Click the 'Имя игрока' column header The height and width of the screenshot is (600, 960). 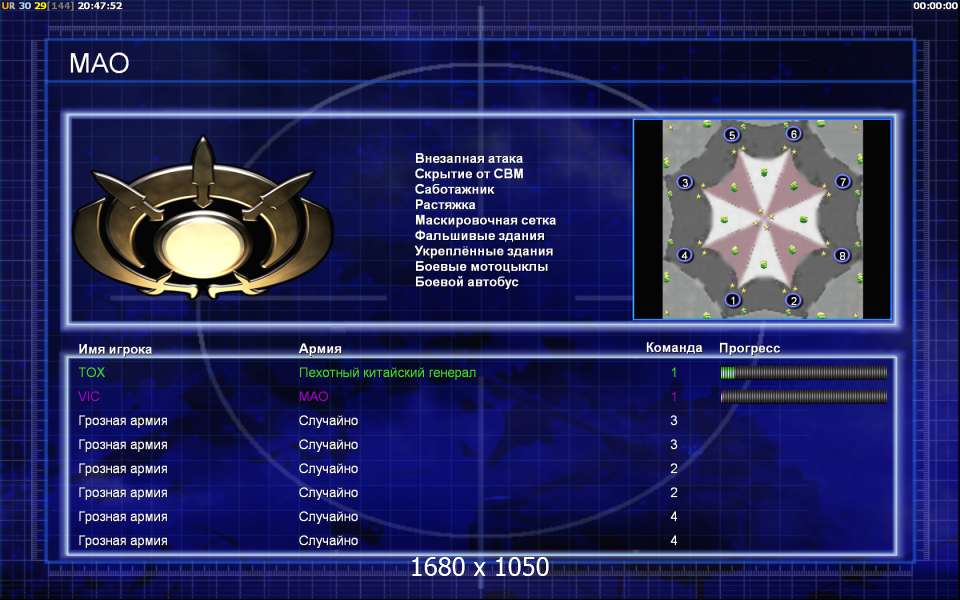[x=115, y=349]
